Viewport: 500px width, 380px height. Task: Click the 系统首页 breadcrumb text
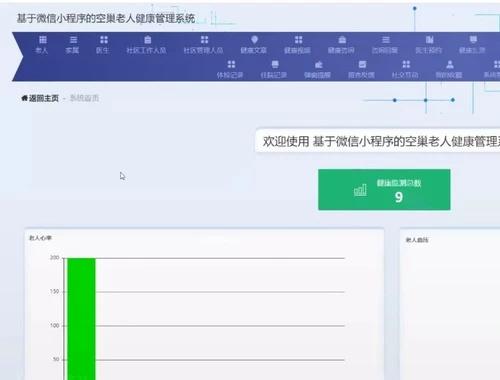tap(84, 98)
